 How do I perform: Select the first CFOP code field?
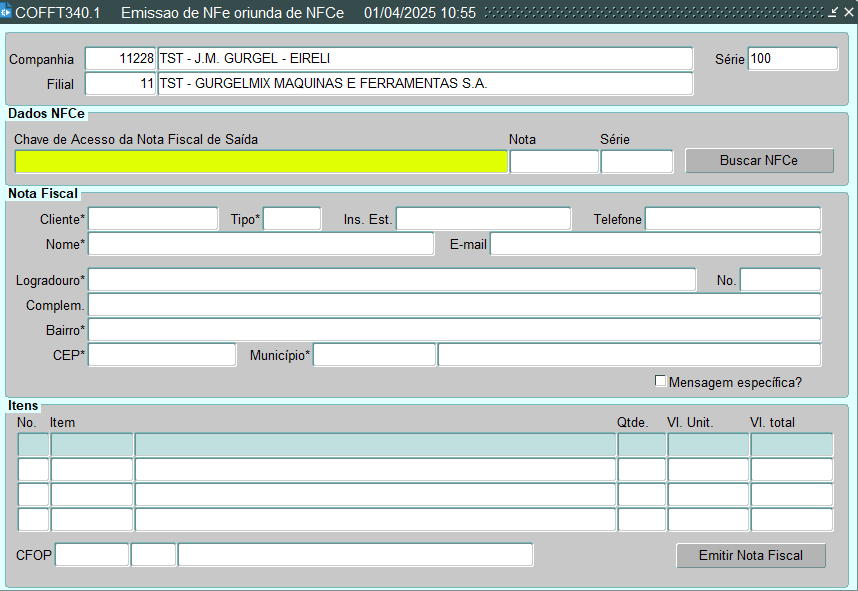[x=92, y=555]
